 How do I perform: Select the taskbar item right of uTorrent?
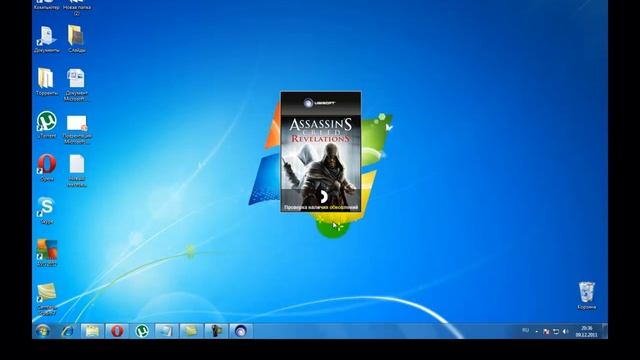167,331
